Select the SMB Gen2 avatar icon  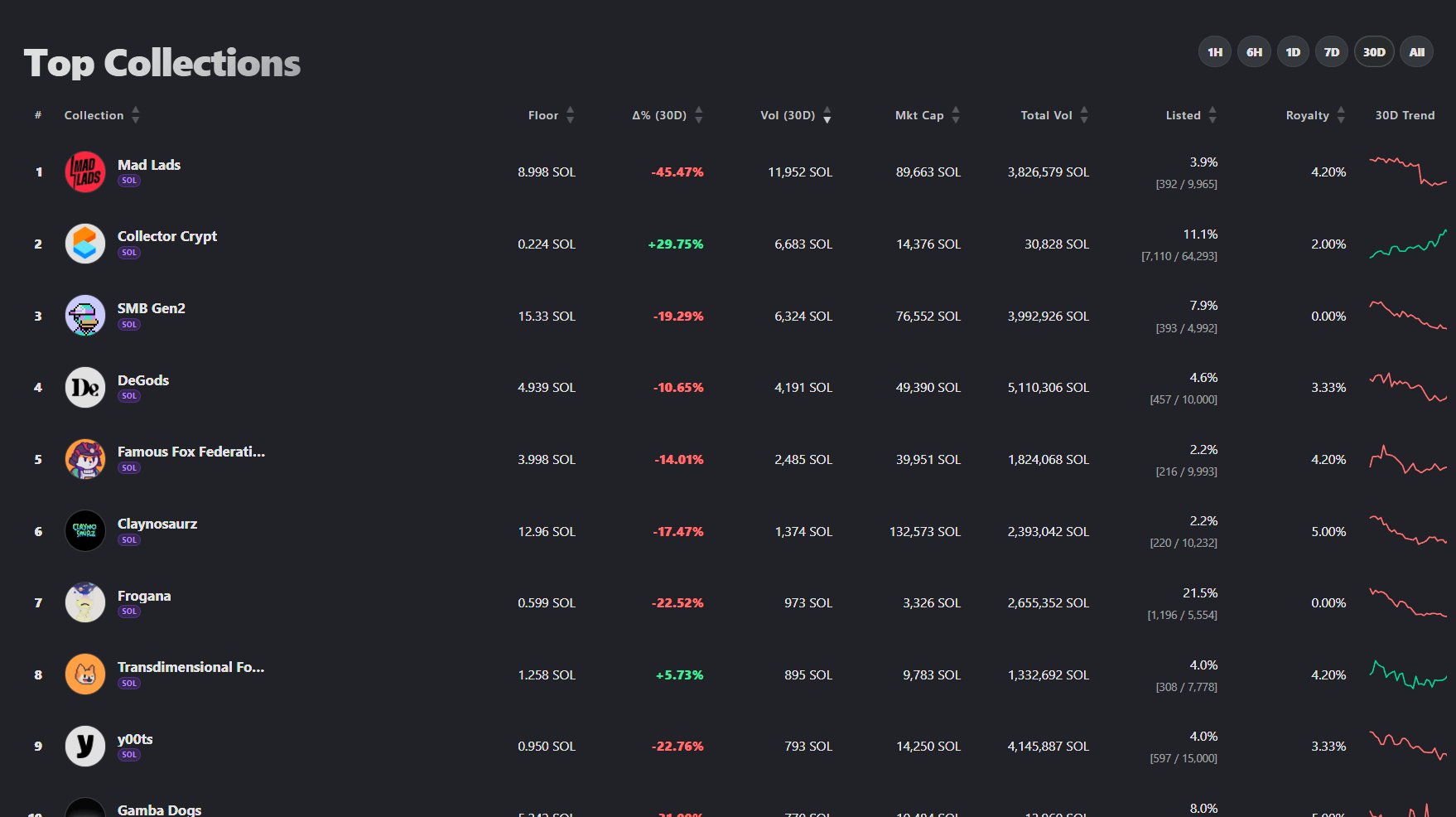pos(85,316)
